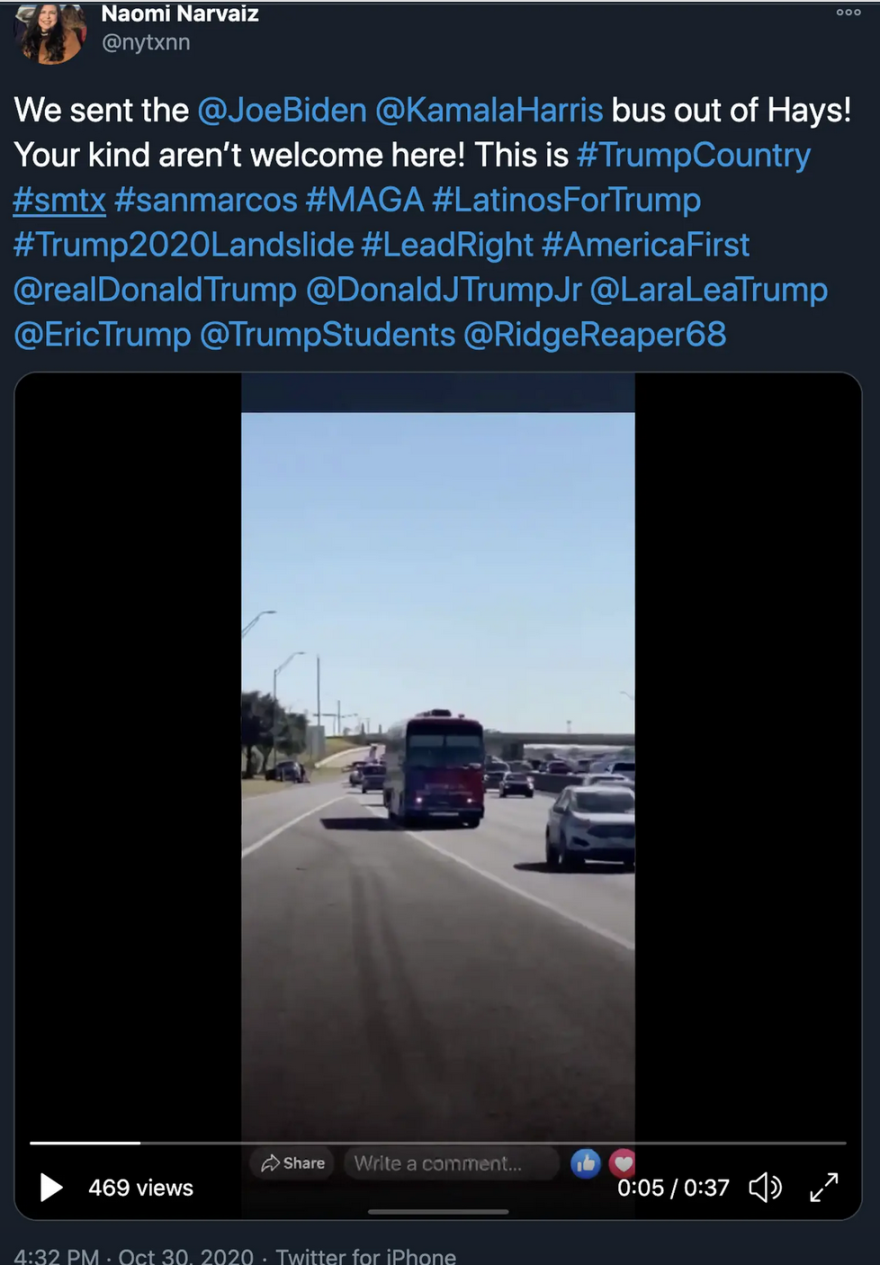The height and width of the screenshot is (1265, 880).
Task: Click the Write a comment field
Action: 452,1163
